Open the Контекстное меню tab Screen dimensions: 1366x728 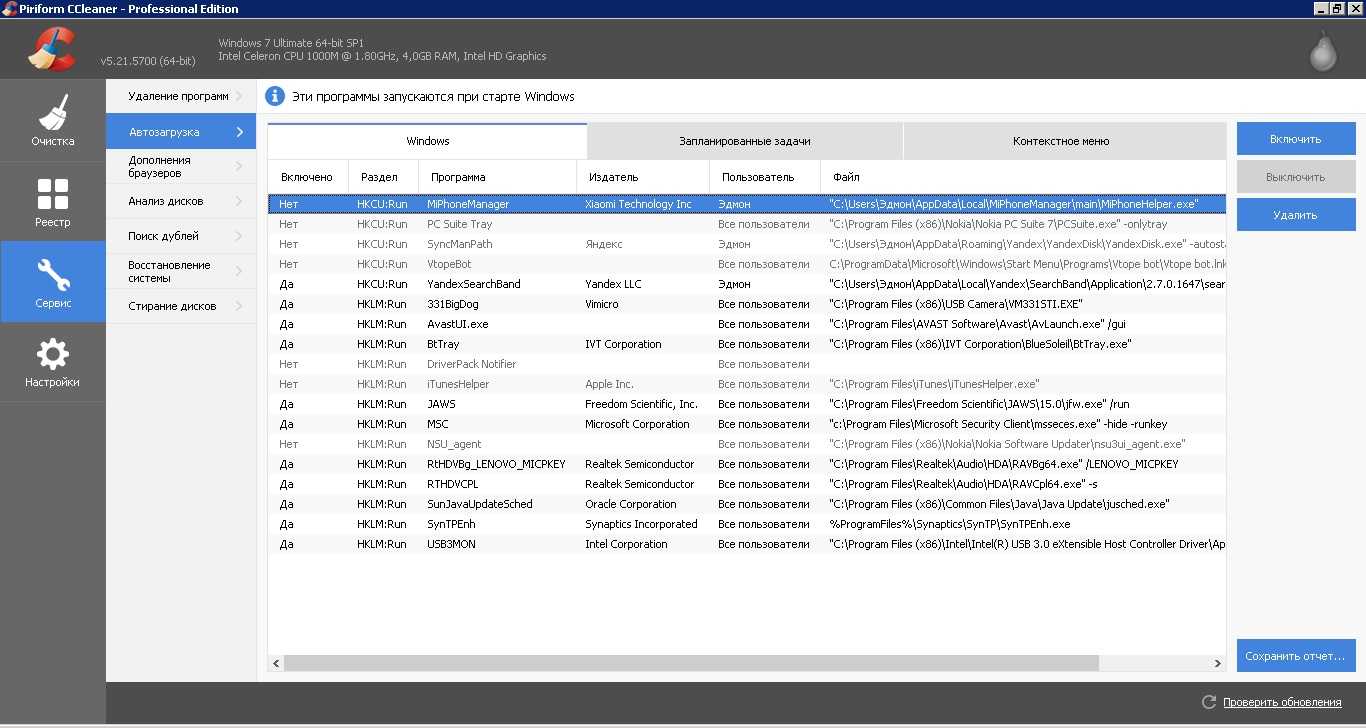tap(1060, 141)
